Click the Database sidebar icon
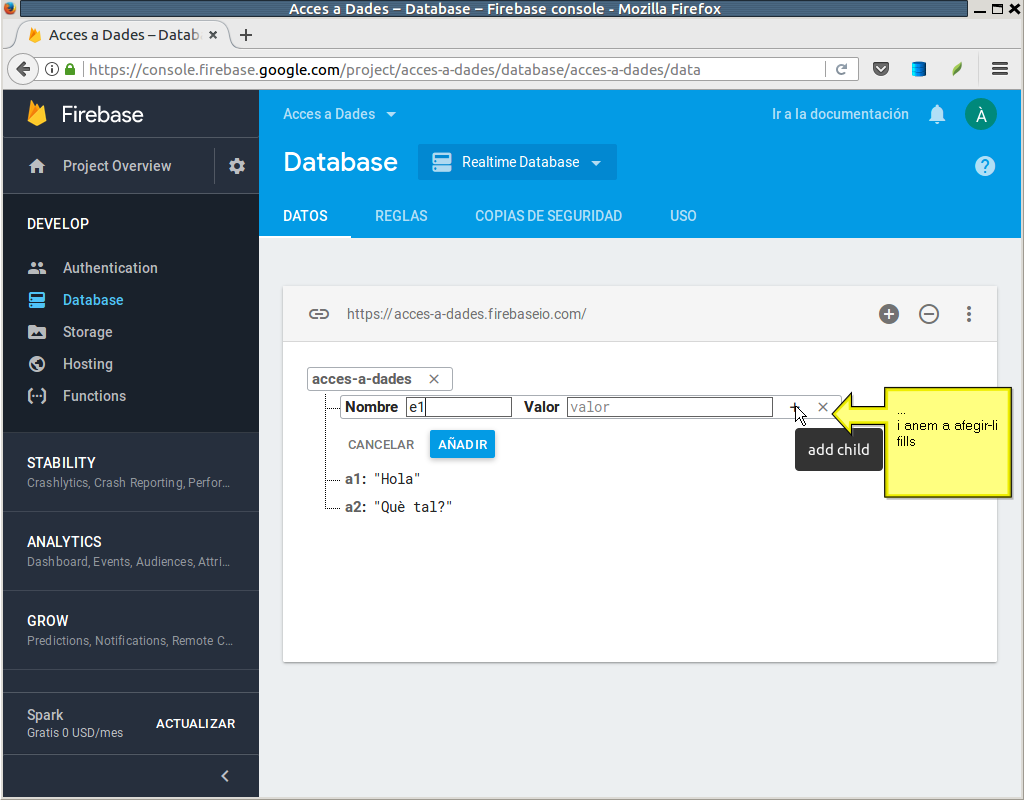Viewport: 1024px width, 800px height. pos(37,300)
